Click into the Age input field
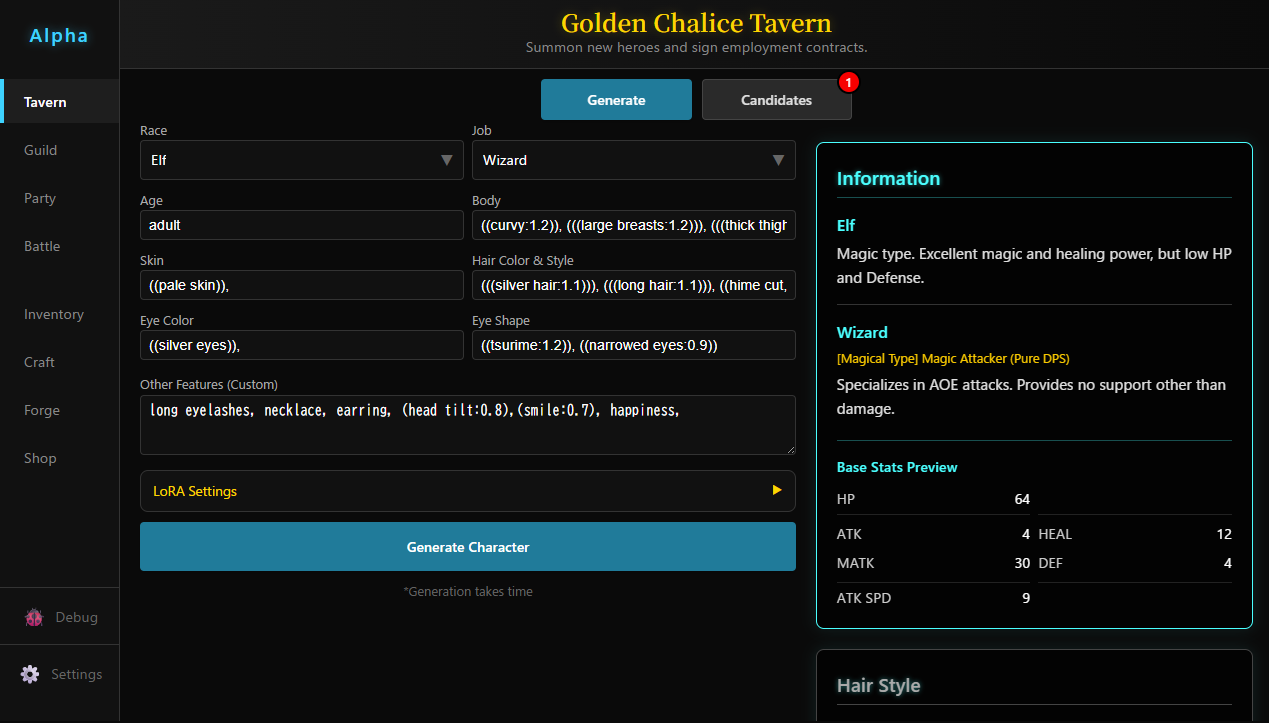The width and height of the screenshot is (1269, 723). 302,225
